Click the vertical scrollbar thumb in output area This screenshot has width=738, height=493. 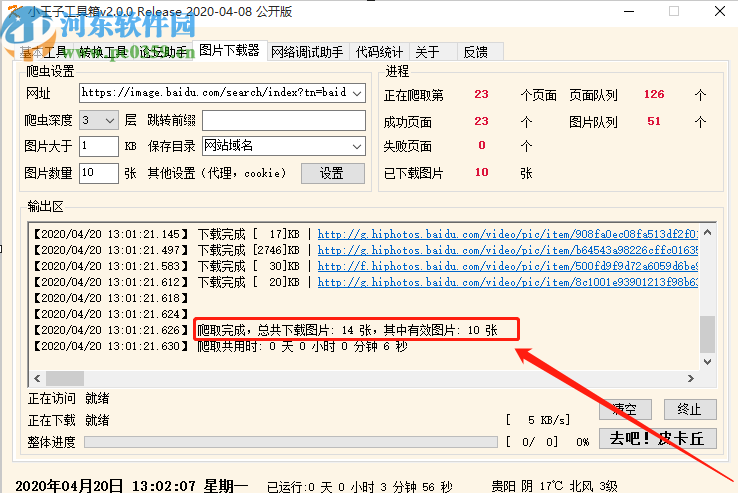[x=707, y=334]
